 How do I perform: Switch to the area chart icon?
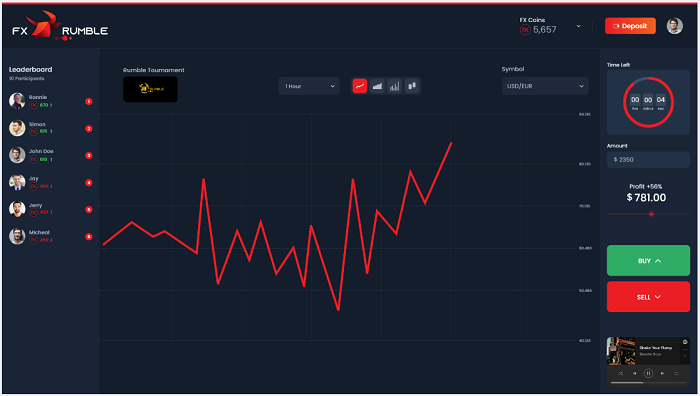coord(377,86)
